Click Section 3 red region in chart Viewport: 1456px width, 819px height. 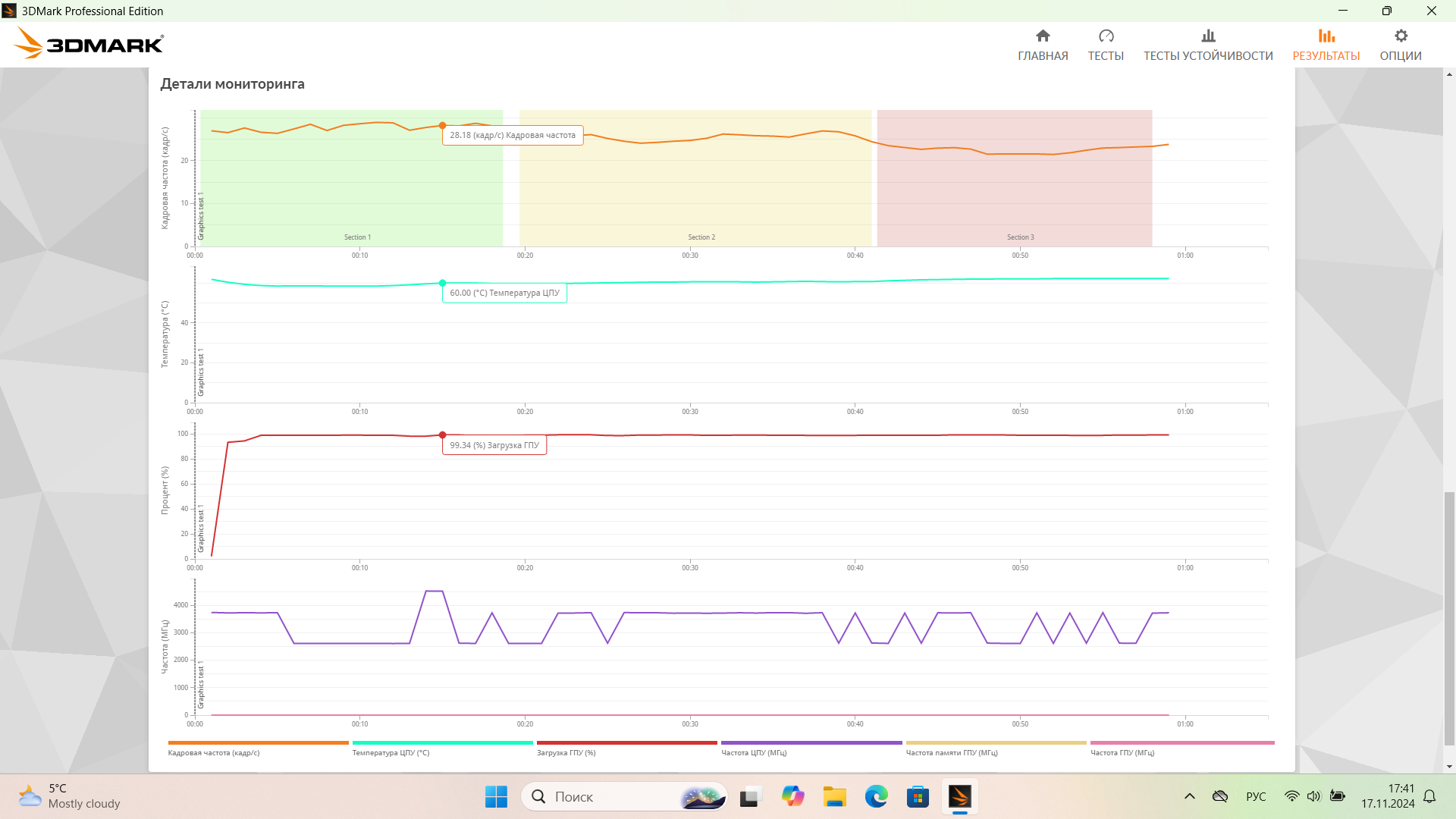[x=1014, y=197]
